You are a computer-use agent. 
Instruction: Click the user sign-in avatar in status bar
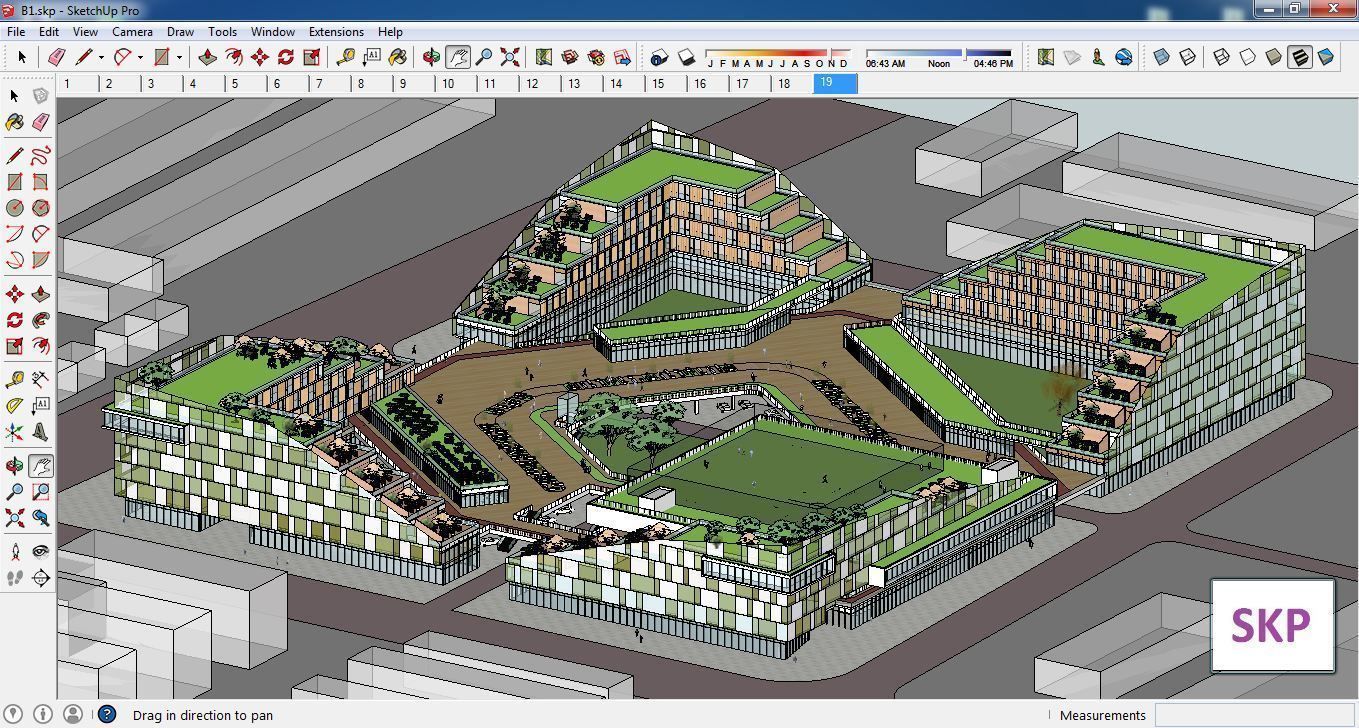(x=70, y=715)
